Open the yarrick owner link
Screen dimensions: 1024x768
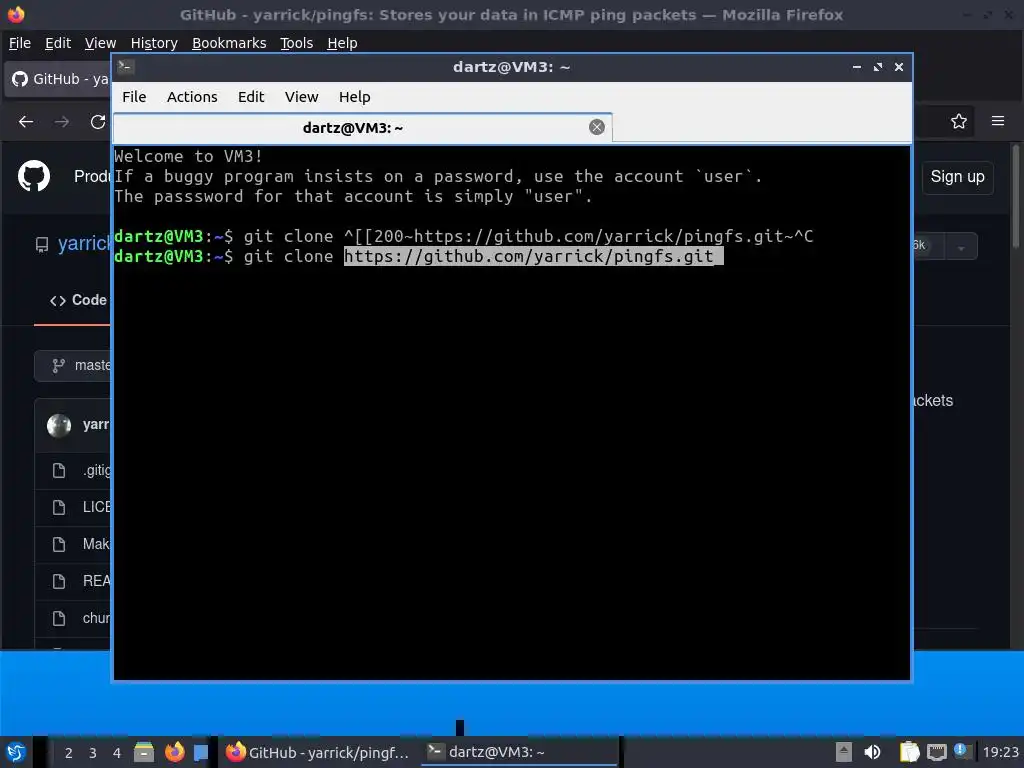[84, 244]
